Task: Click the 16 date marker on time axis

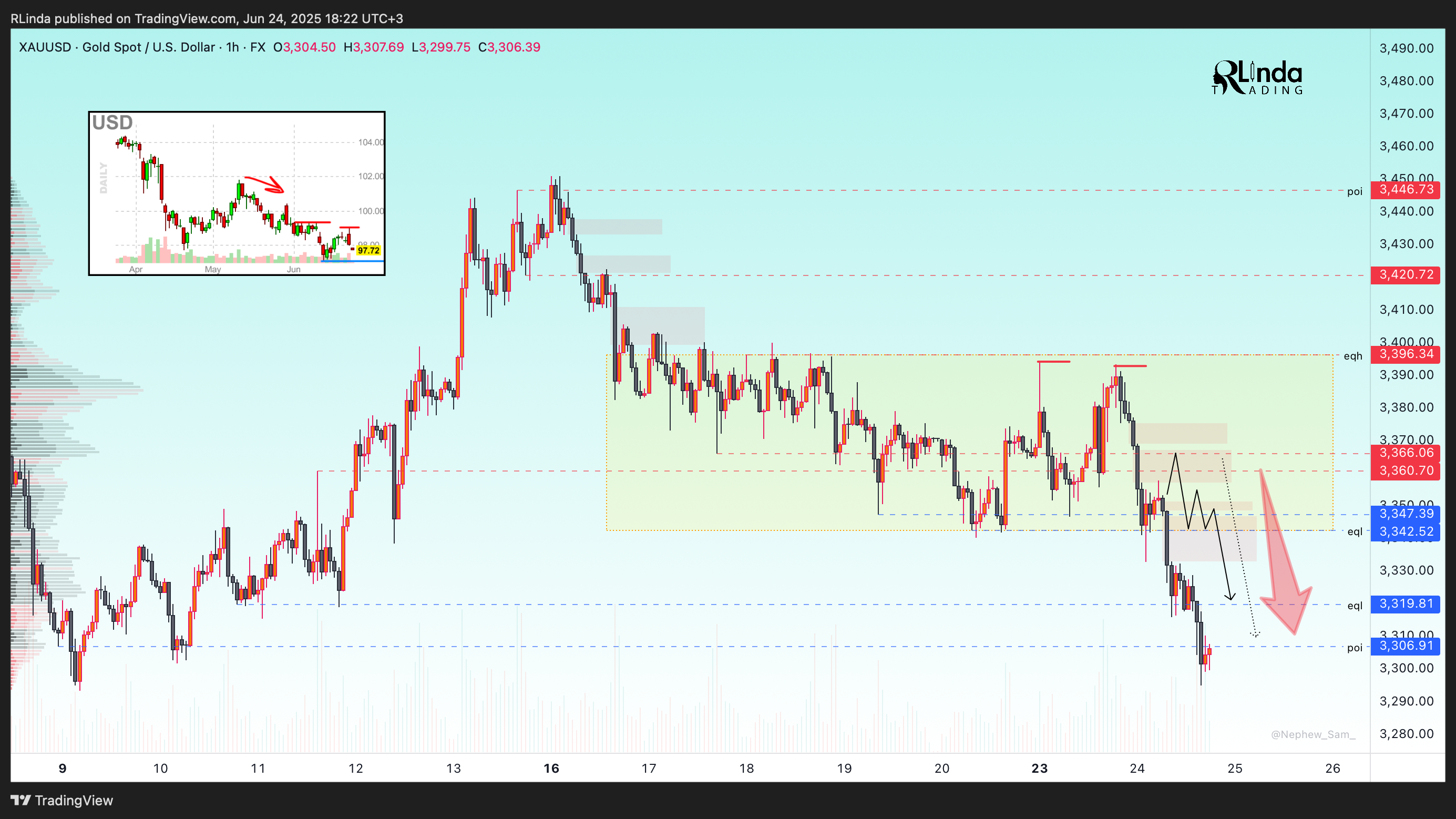Action: coord(551,769)
